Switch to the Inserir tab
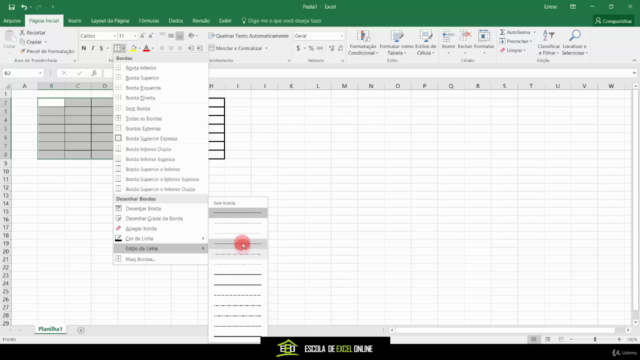 click(x=75, y=21)
